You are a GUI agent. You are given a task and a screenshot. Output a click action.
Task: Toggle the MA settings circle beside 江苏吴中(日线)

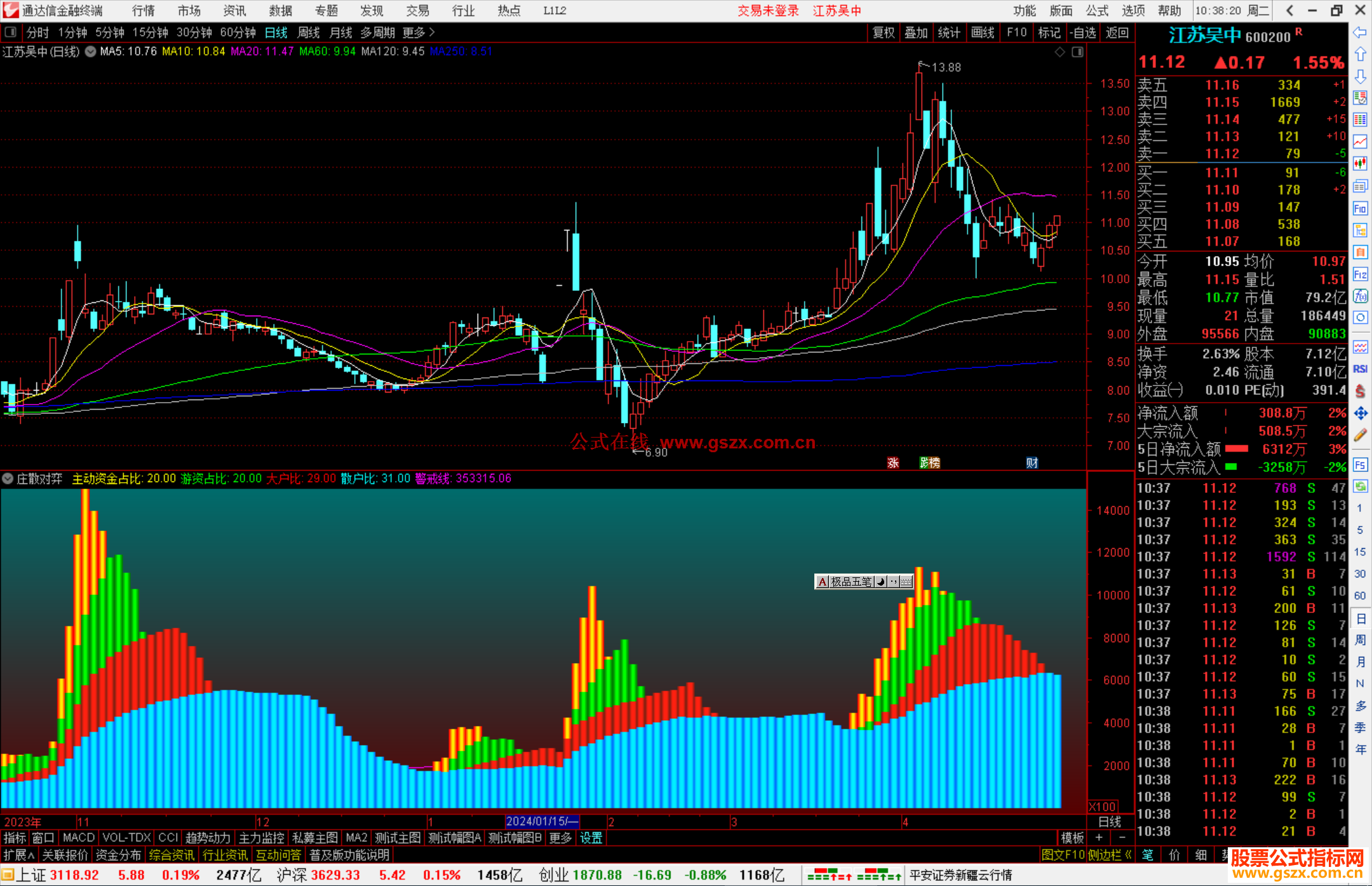coord(90,51)
